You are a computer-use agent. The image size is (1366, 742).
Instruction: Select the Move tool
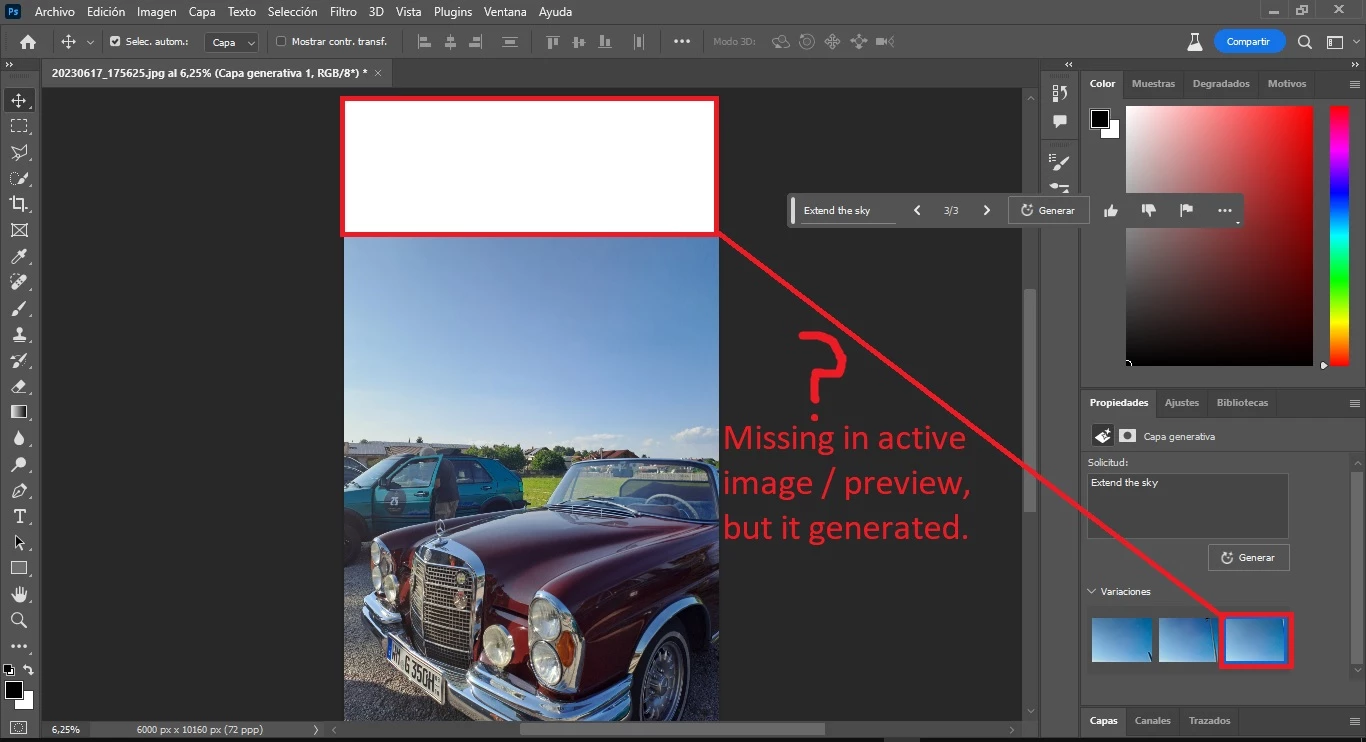coord(19,100)
